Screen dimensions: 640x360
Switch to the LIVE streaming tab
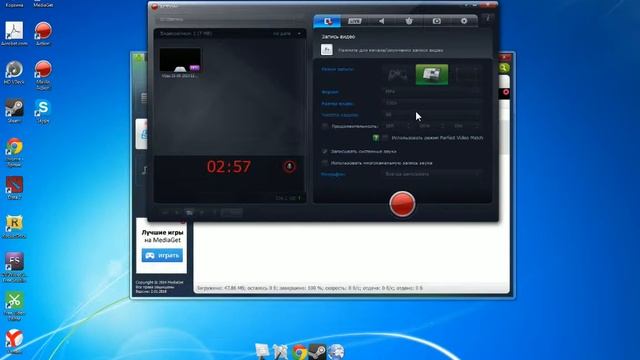click(354, 21)
